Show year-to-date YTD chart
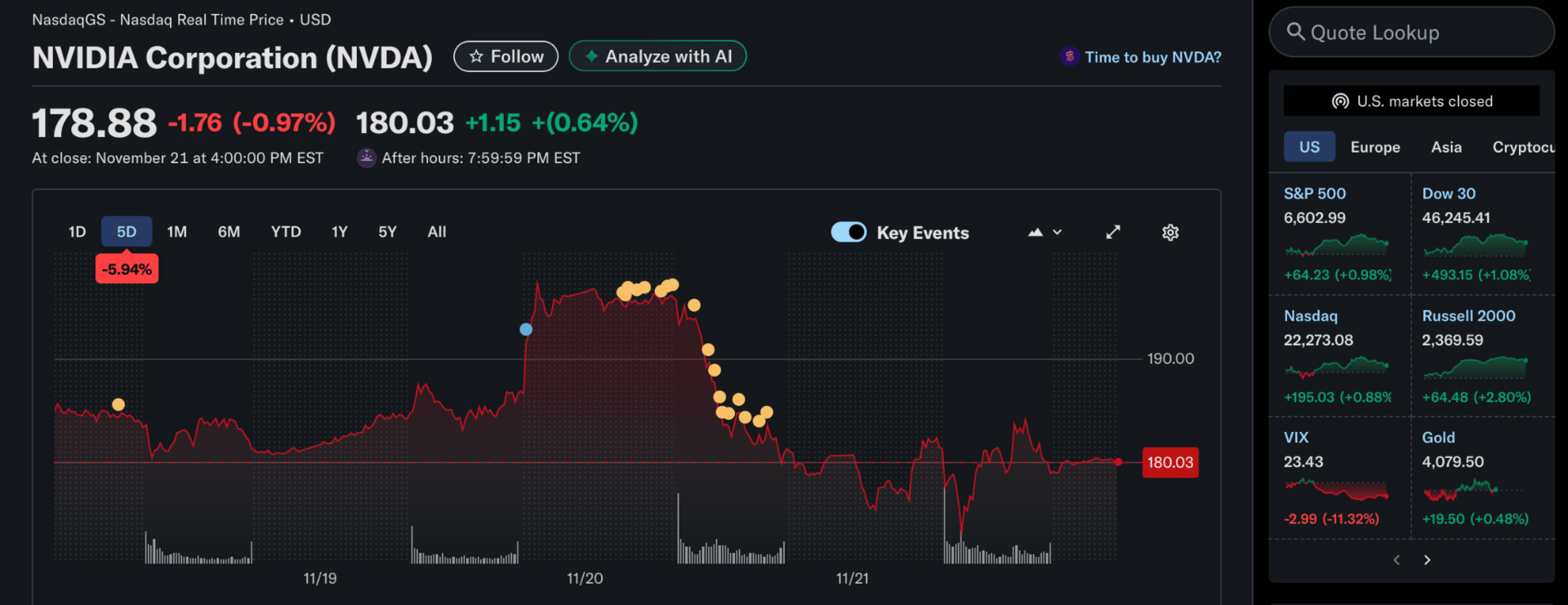Image resolution: width=1568 pixels, height=605 pixels. (x=286, y=232)
